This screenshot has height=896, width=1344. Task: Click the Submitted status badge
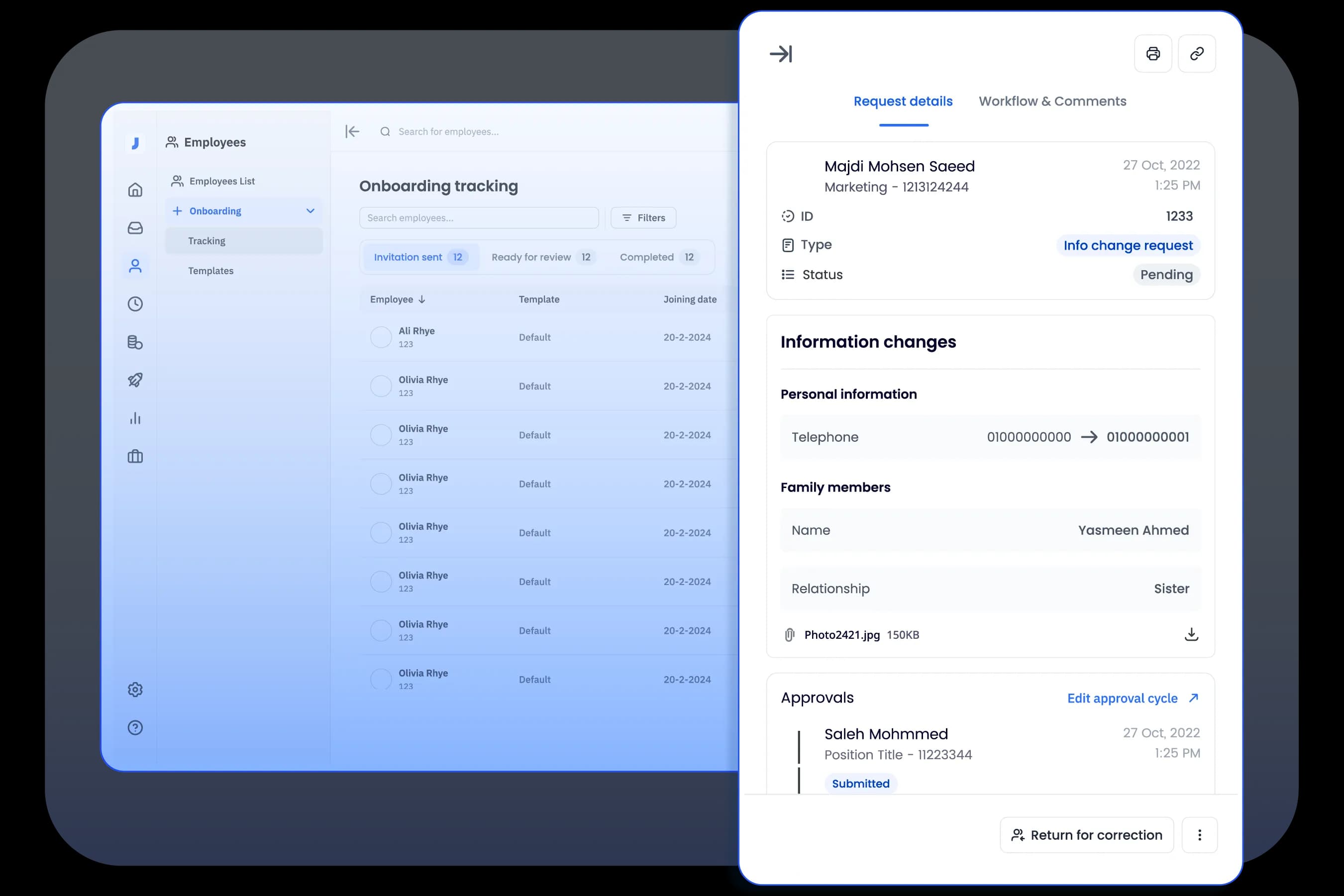[x=860, y=784]
